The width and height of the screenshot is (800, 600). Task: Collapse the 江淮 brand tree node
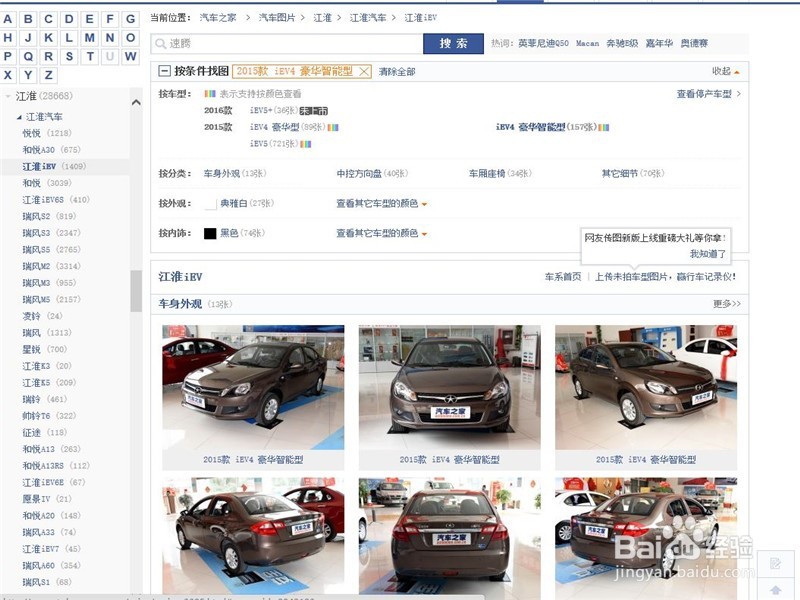8,96
